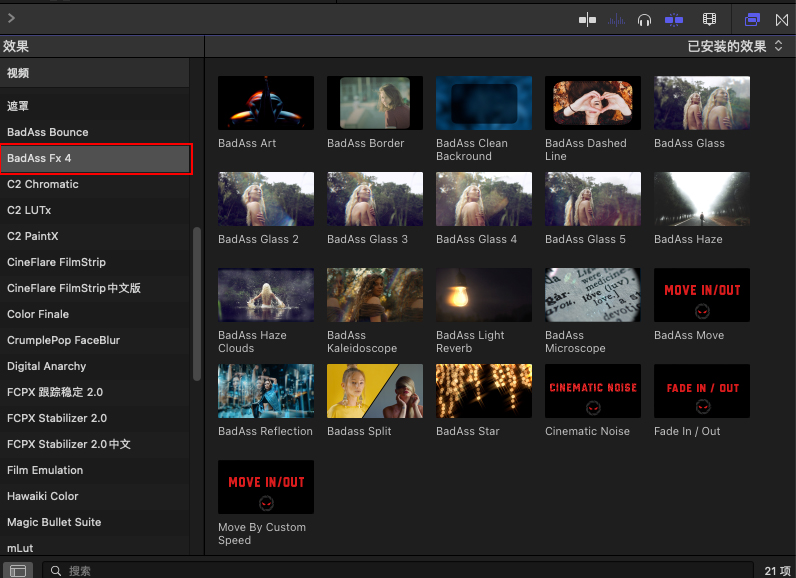This screenshot has width=796, height=578.
Task: Select Move By Custom Speed thumbnail
Action: pyautogui.click(x=266, y=487)
